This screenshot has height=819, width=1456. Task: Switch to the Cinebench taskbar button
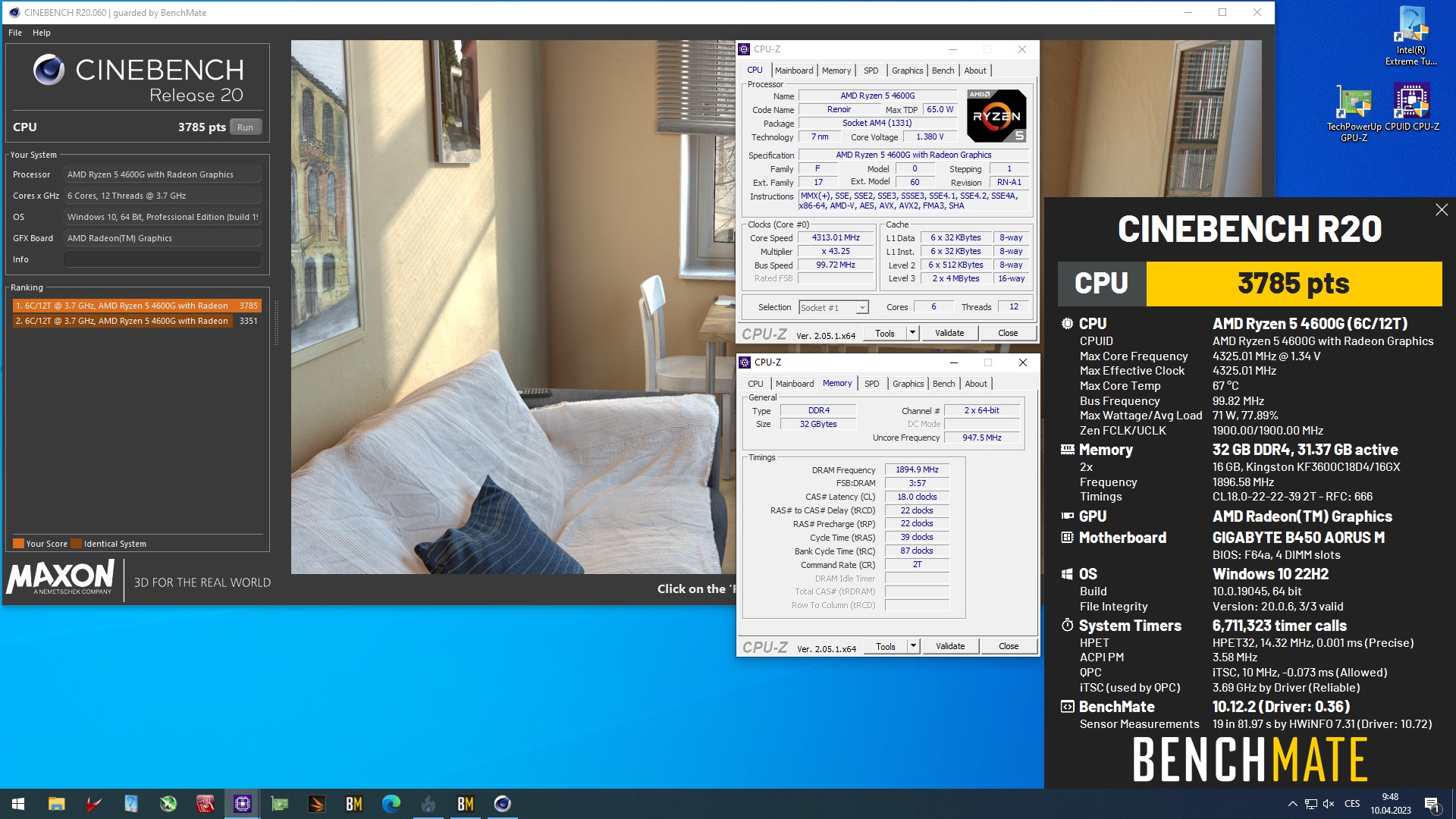pos(502,804)
